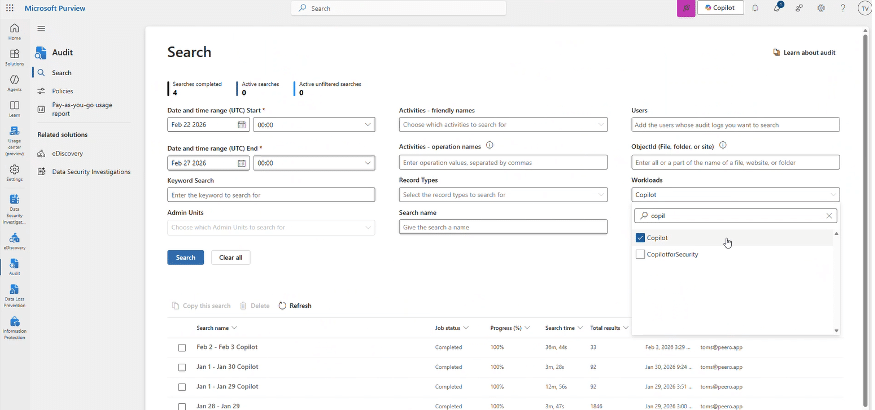Open Data Loss Prevention from left rail

(14, 291)
